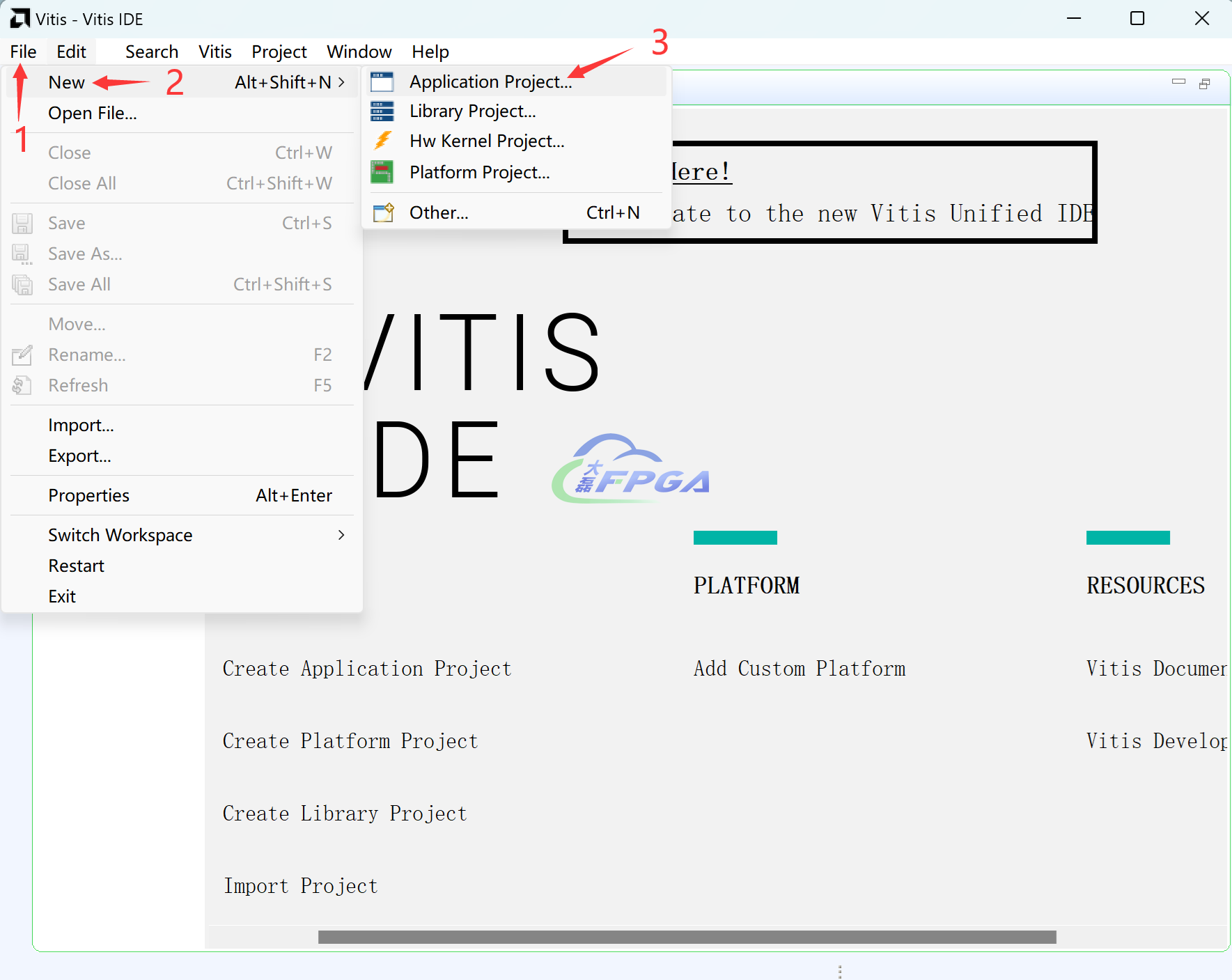Open the Vitis Documentation link

pos(1156,669)
